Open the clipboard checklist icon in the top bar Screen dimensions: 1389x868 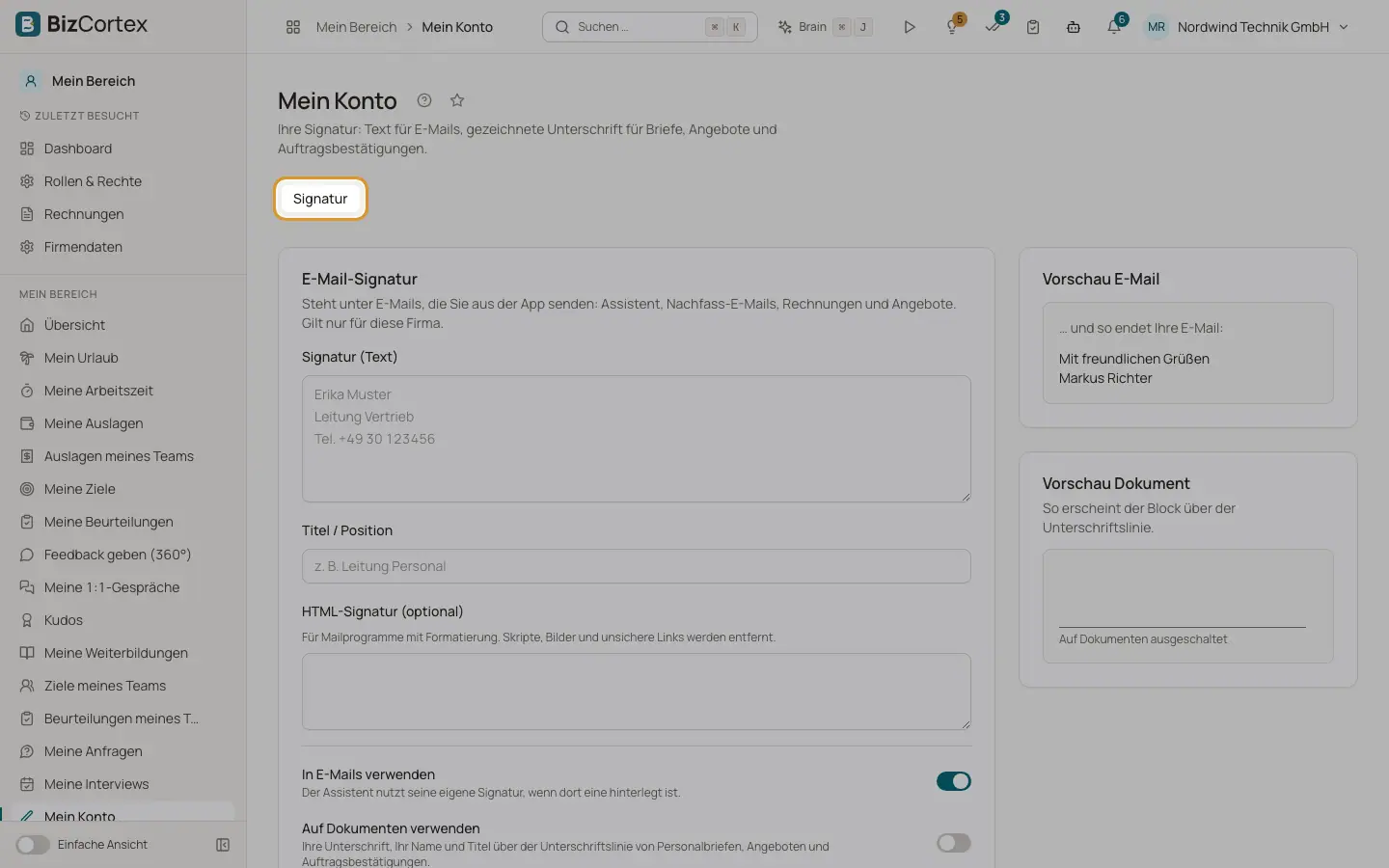point(1033,27)
